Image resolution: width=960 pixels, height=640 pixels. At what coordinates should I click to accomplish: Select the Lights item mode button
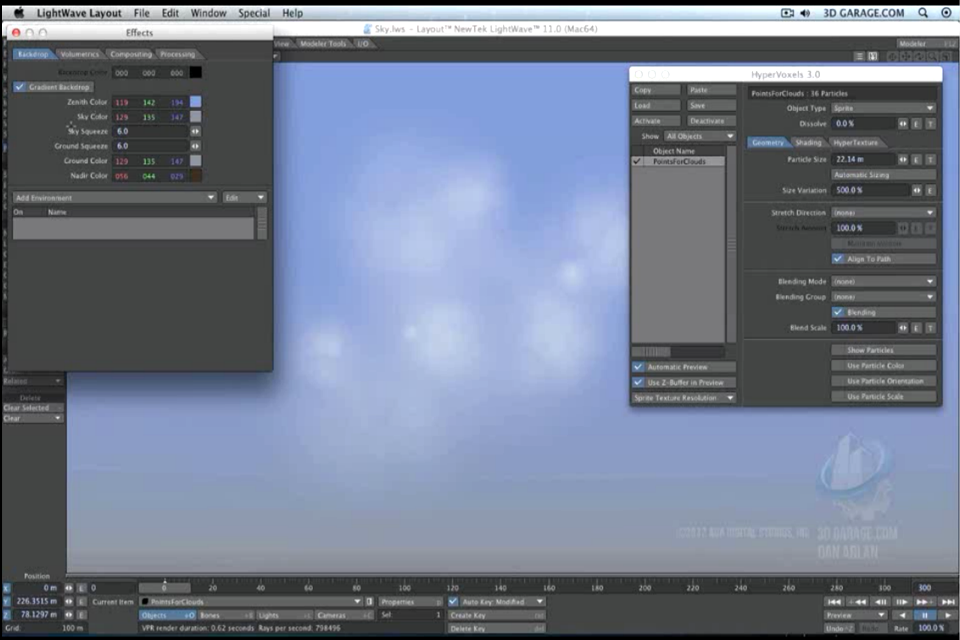[283, 615]
